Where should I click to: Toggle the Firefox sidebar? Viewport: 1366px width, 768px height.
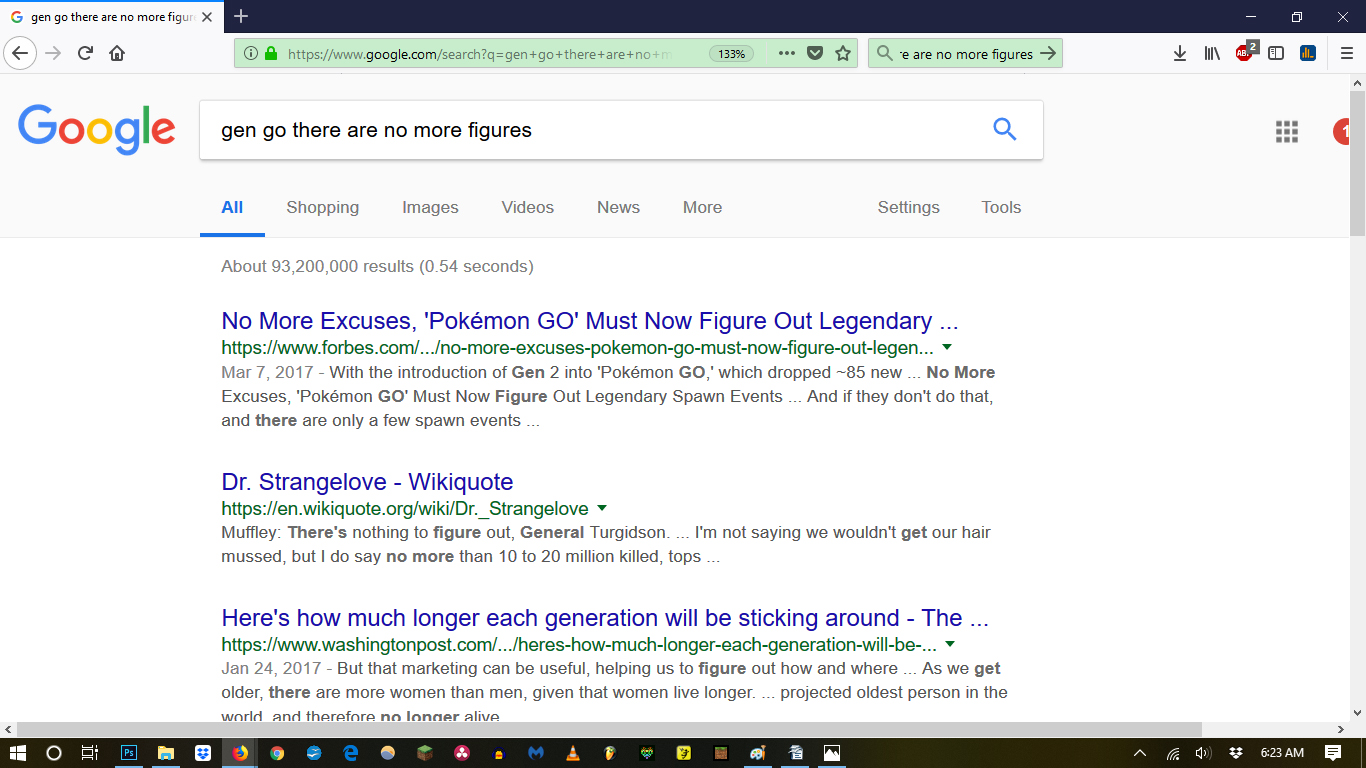click(1276, 54)
